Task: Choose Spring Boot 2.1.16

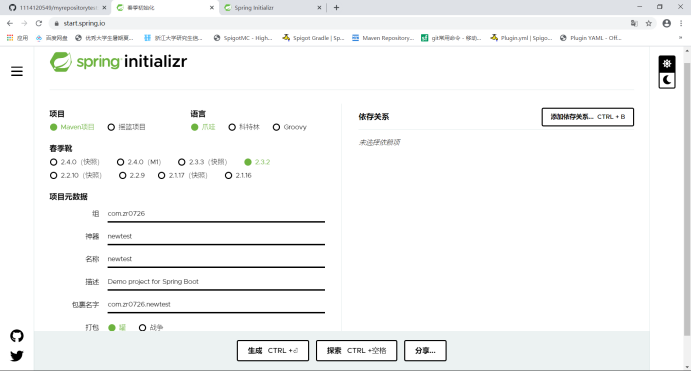Action: [238, 175]
